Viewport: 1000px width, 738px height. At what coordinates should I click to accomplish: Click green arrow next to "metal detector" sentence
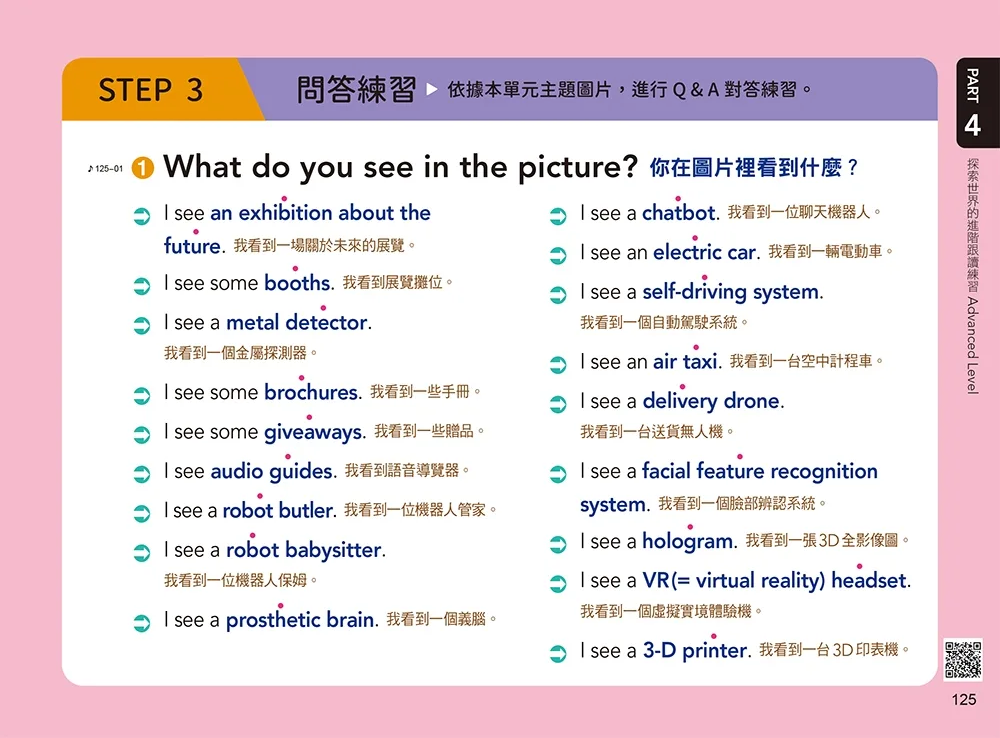(142, 325)
